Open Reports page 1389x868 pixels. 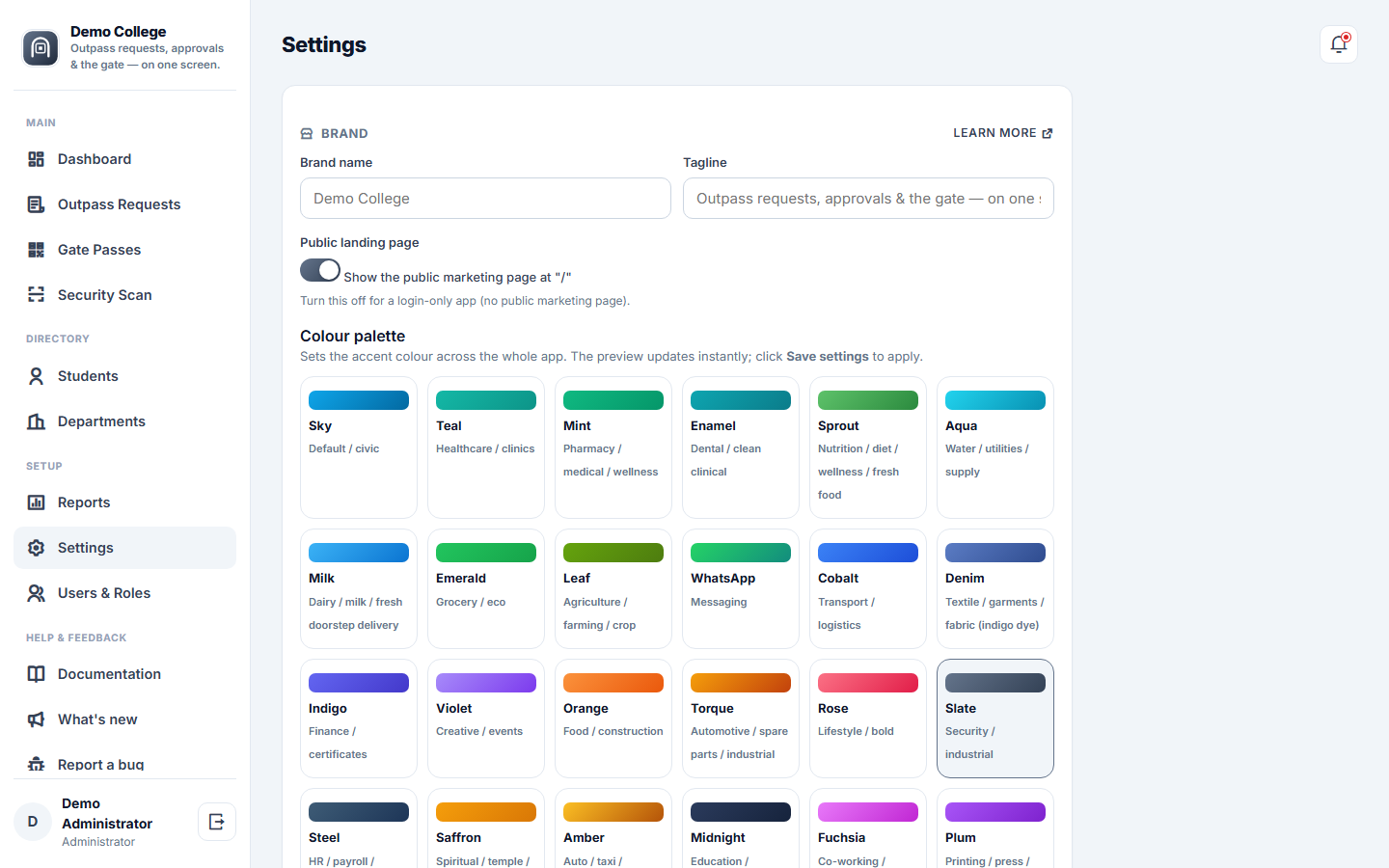[x=124, y=502]
